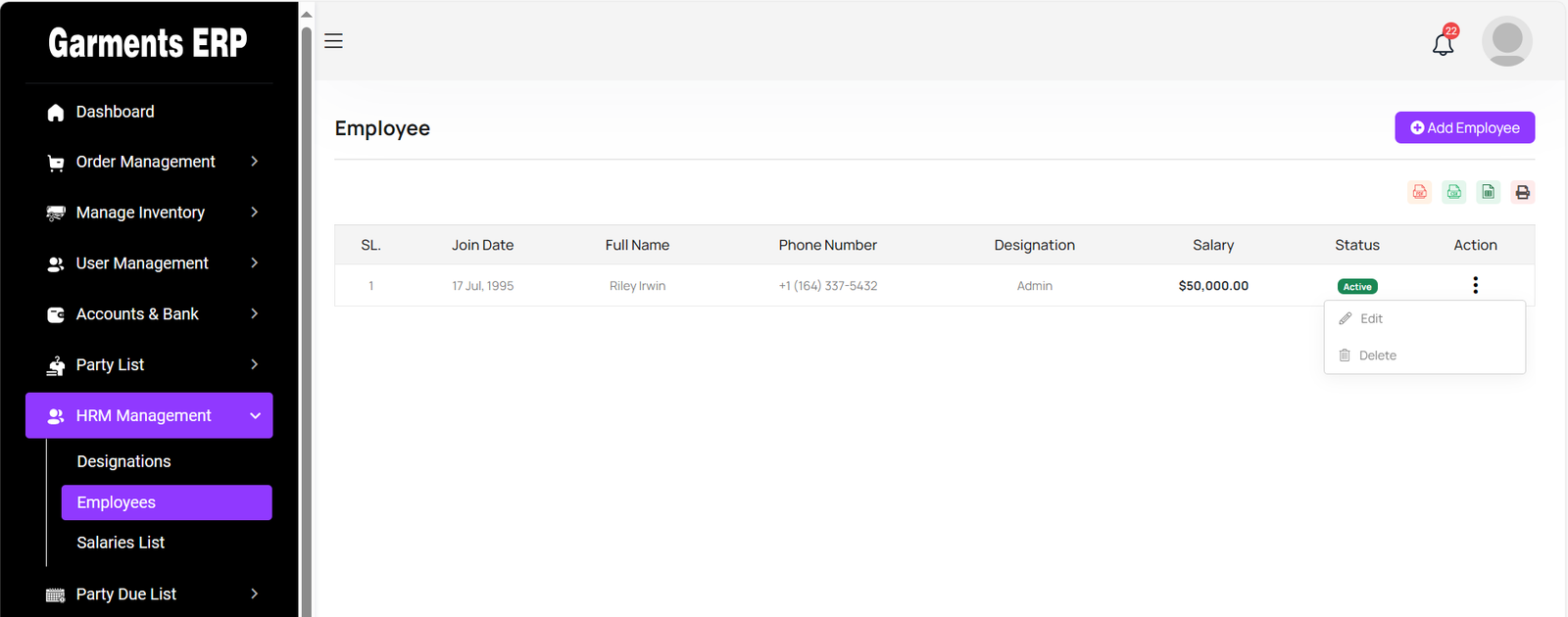Expand the Manage Inventory section

(149, 213)
